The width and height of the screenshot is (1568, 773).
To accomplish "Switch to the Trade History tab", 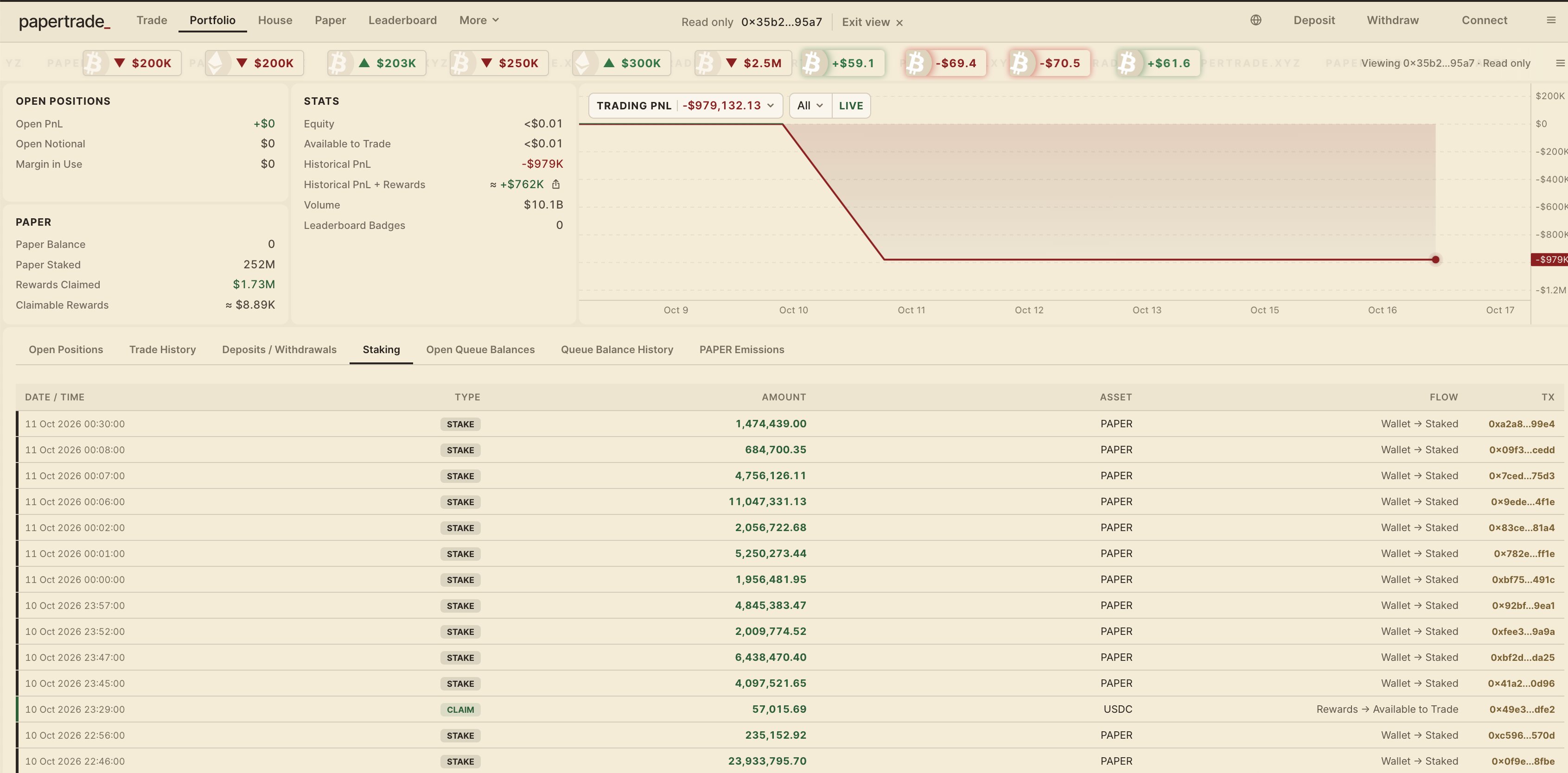I will click(x=163, y=349).
